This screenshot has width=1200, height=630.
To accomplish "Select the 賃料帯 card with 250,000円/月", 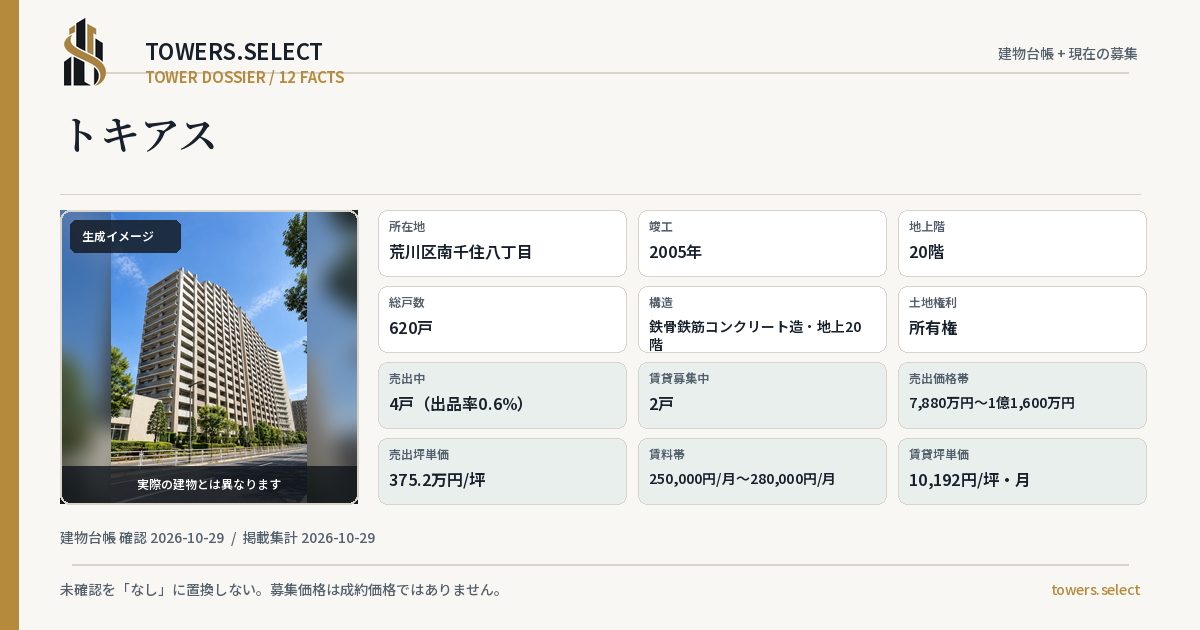I will pos(762,471).
